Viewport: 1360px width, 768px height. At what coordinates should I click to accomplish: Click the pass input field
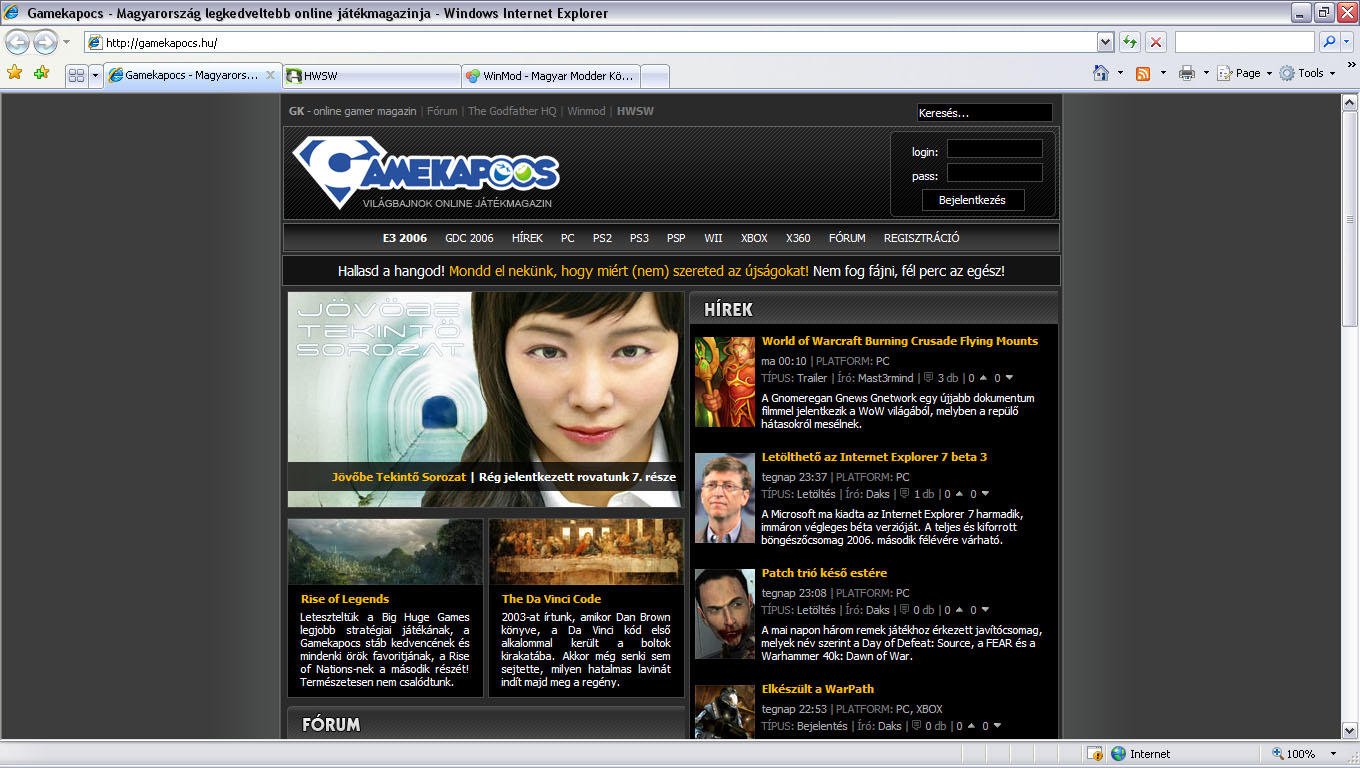coord(995,173)
